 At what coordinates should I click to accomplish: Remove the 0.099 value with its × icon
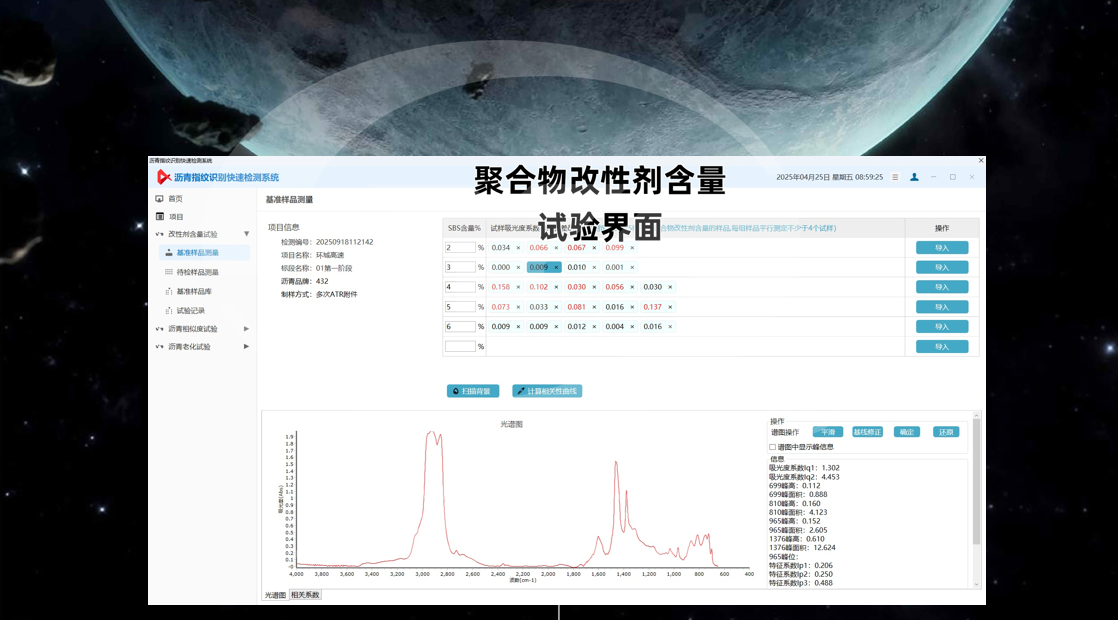632,248
